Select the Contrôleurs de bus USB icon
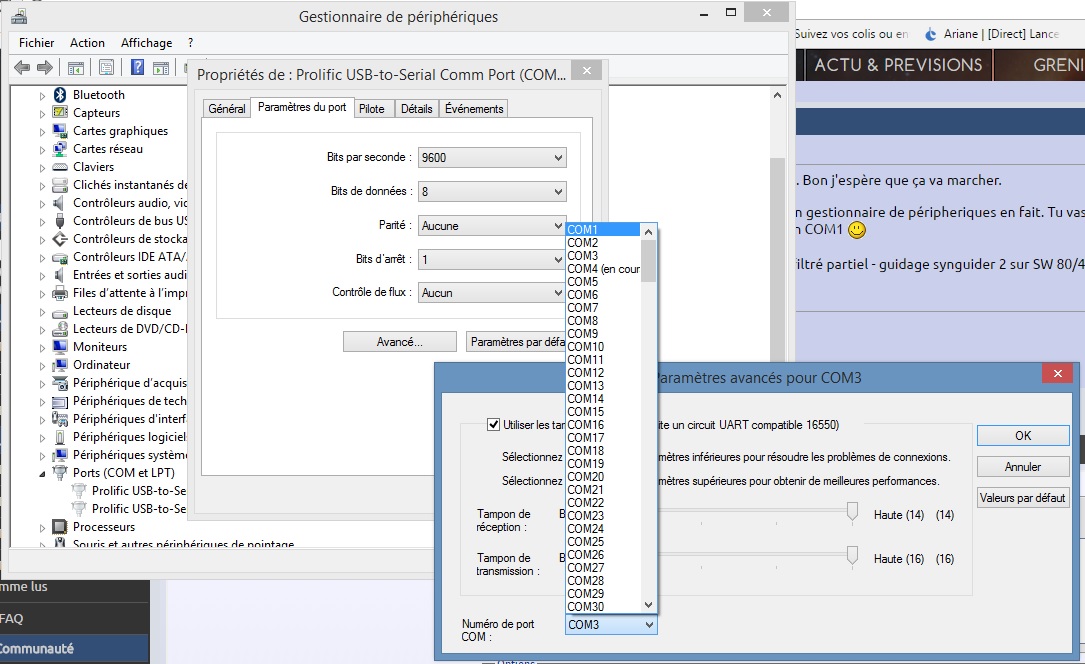This screenshot has height=664, width=1085. pos(60,221)
